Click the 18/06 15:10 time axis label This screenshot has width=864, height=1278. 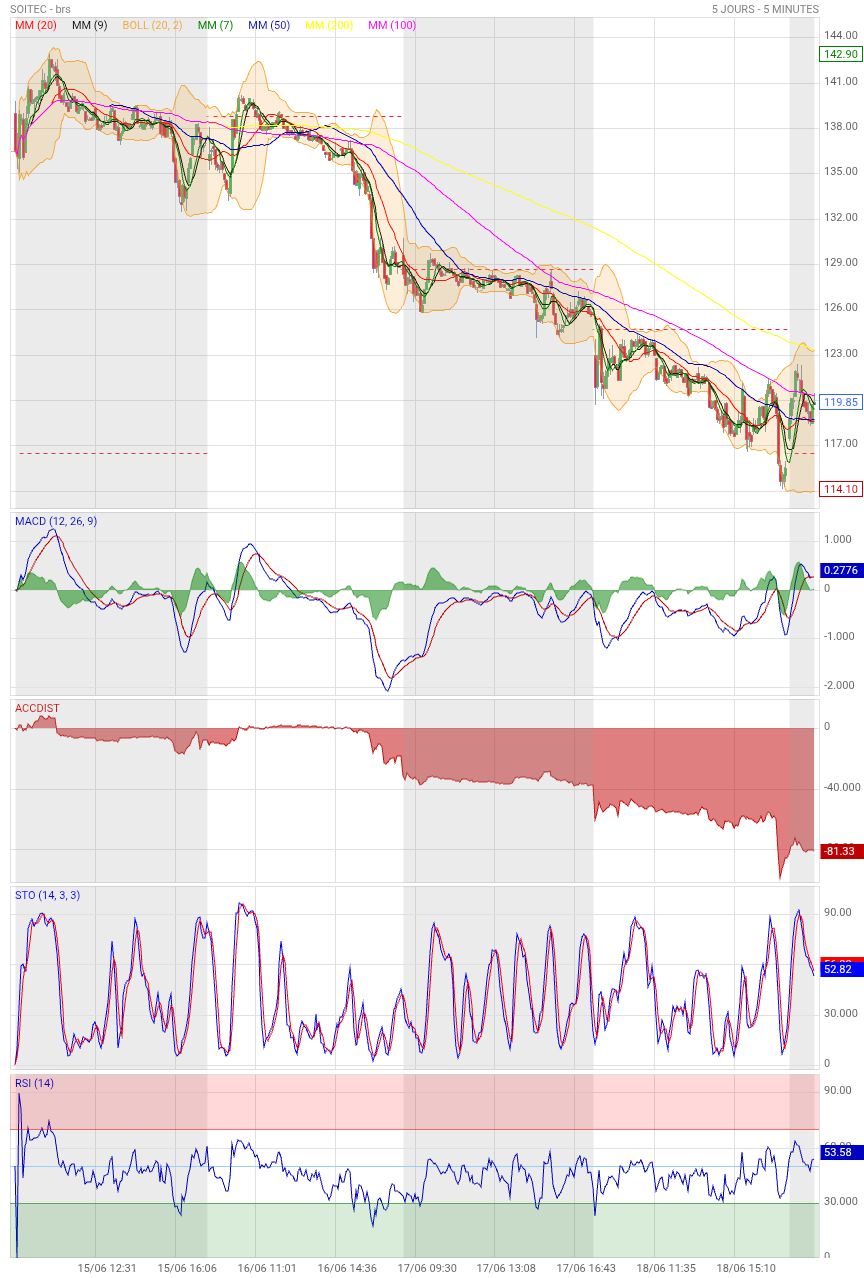pos(746,1268)
